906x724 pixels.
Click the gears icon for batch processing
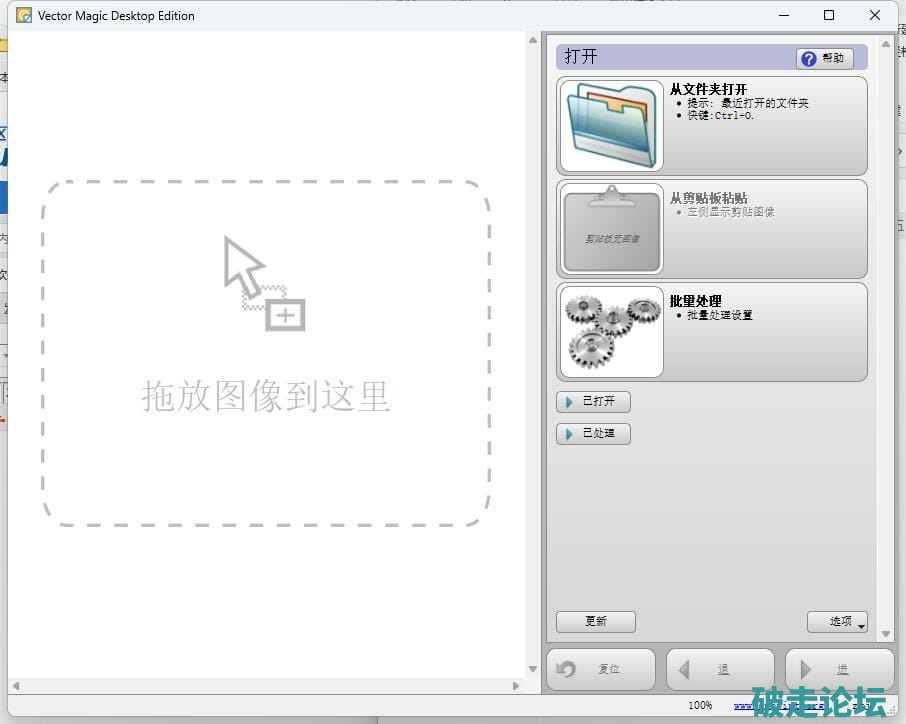(x=611, y=331)
